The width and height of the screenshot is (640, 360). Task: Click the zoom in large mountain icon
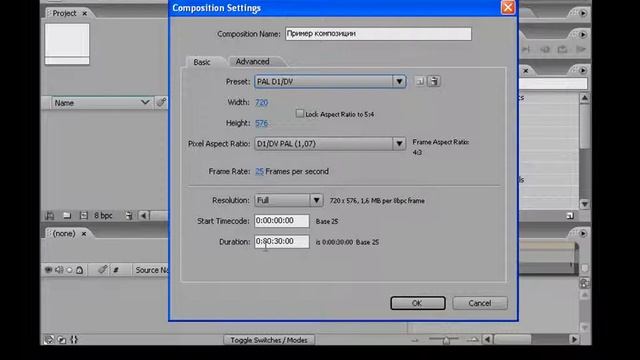click(473, 340)
